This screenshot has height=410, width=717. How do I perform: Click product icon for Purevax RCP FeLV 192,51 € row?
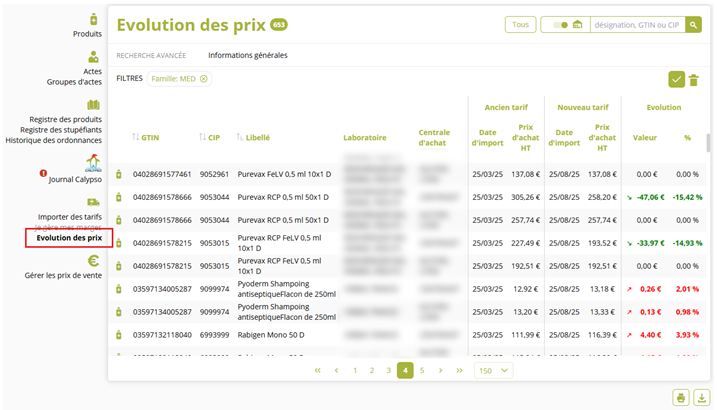[x=119, y=266]
